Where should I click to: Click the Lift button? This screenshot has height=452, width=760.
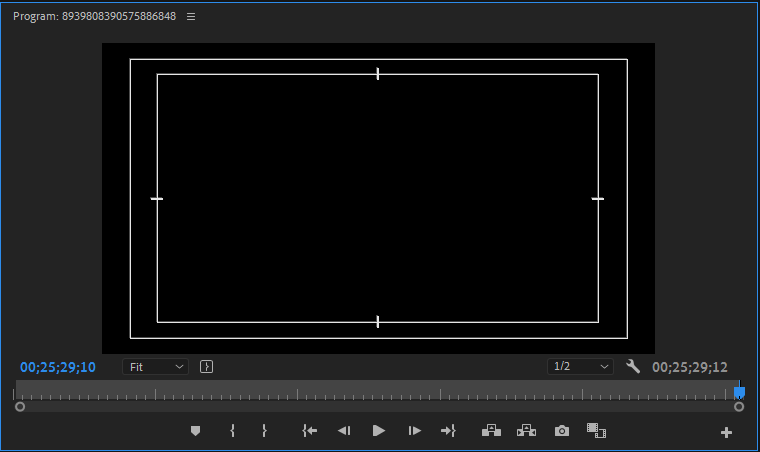coord(491,431)
